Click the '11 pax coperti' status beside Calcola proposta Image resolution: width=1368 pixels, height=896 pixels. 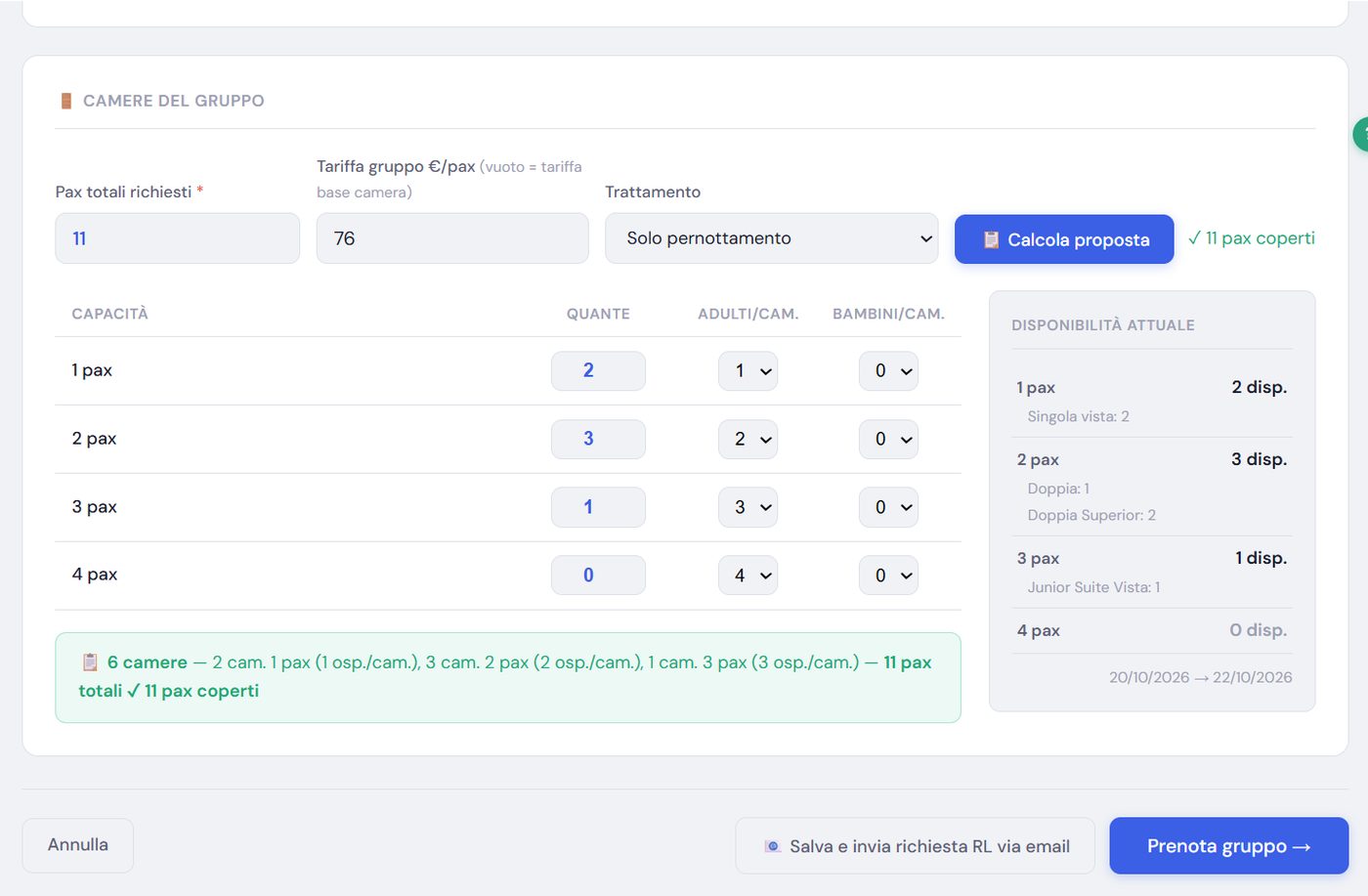tap(1252, 238)
